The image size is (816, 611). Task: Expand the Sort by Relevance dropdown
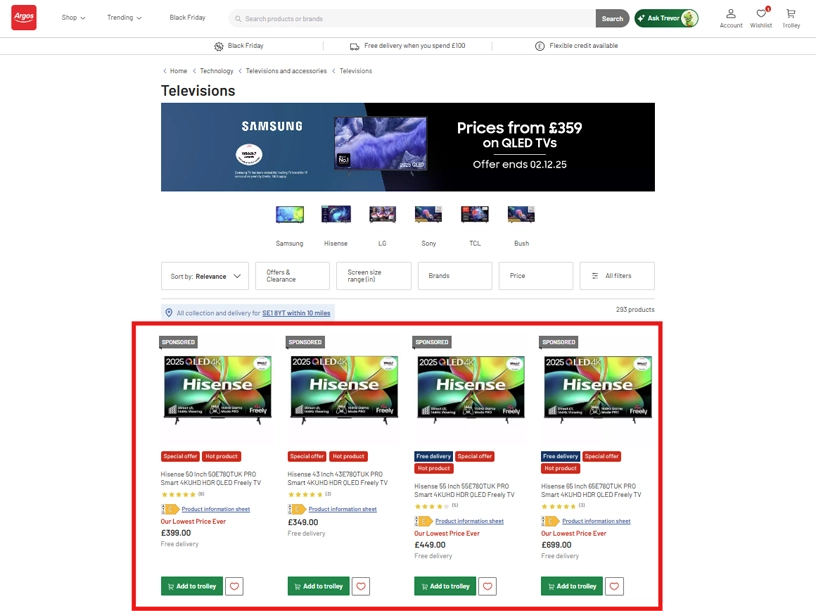click(205, 276)
